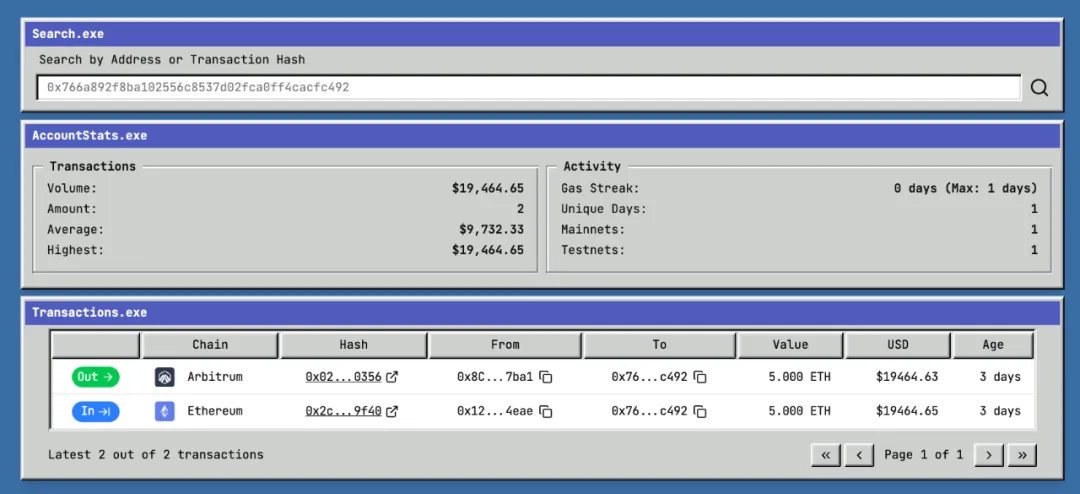Image resolution: width=1080 pixels, height=494 pixels.
Task: Copy the To address in Arbitrum row
Action: tap(700, 377)
